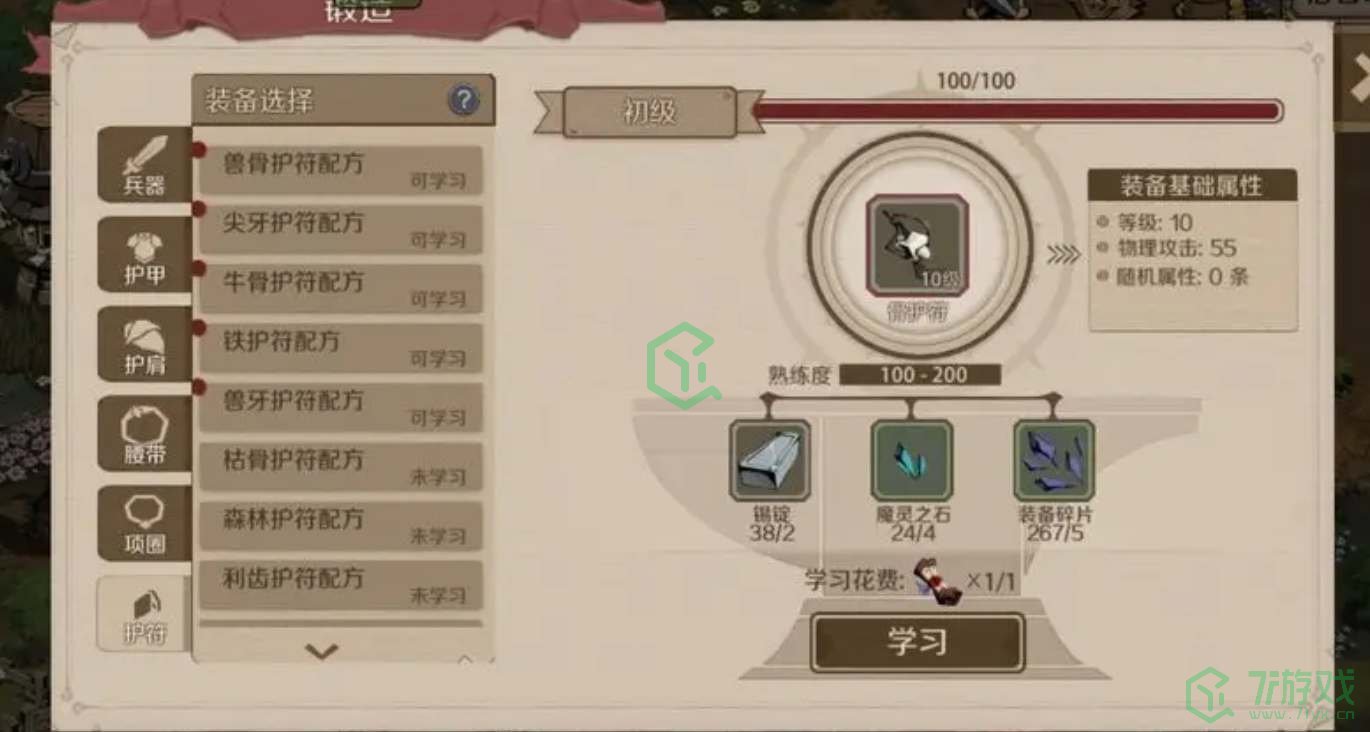Switch to the 护肩 shoulder tab
Viewport: 1370px width, 732px height.
[144, 344]
